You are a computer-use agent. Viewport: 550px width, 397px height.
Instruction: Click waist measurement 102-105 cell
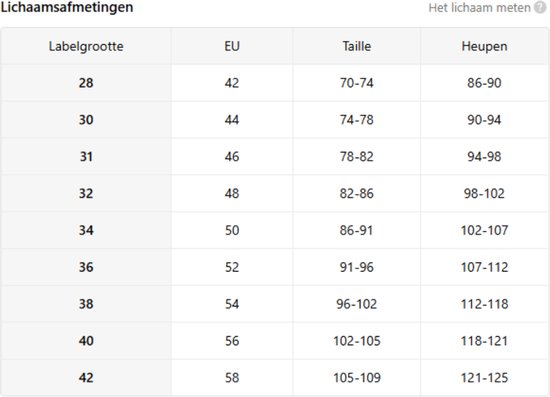click(x=357, y=341)
